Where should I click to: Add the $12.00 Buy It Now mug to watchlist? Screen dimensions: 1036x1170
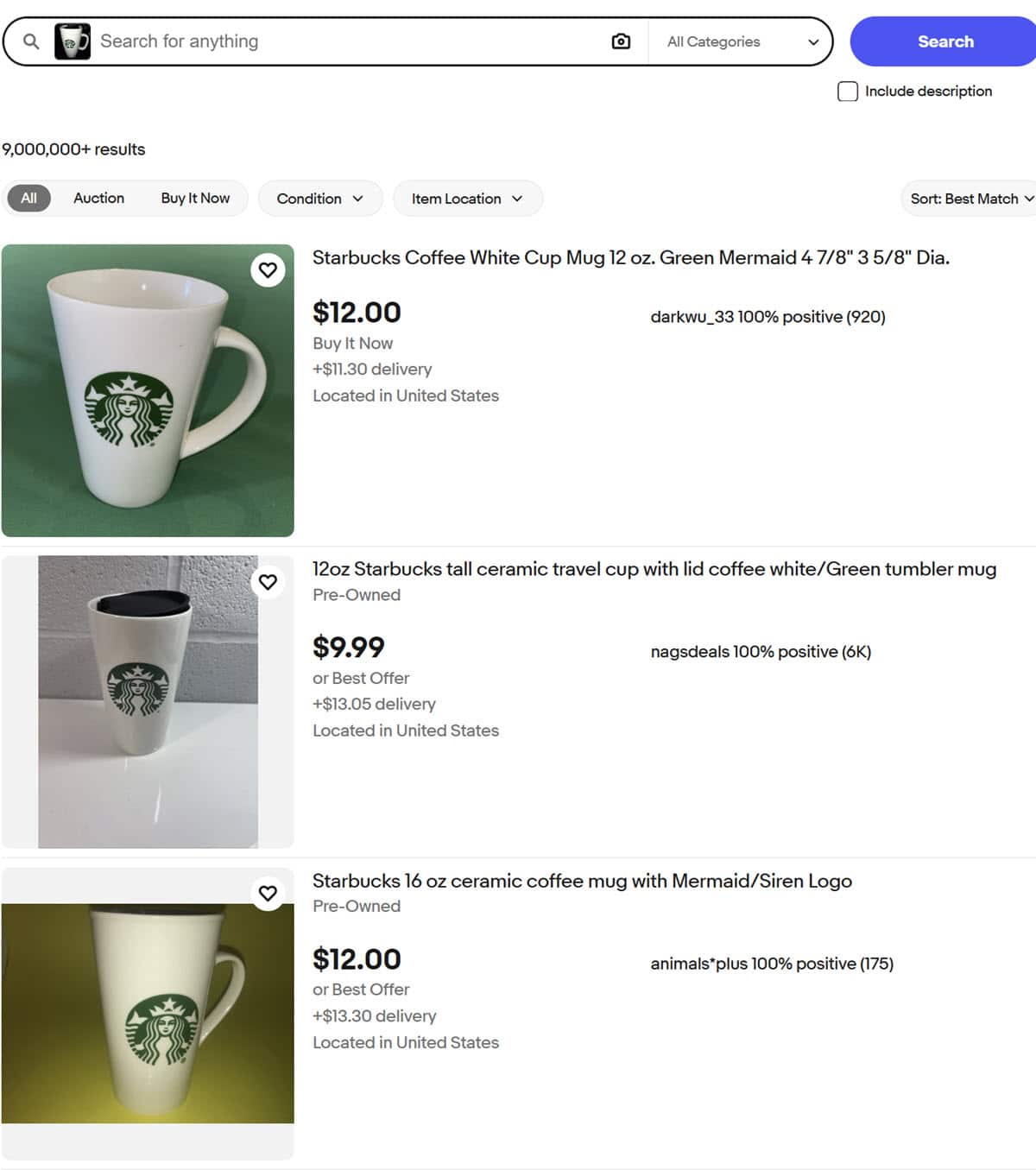tap(268, 270)
